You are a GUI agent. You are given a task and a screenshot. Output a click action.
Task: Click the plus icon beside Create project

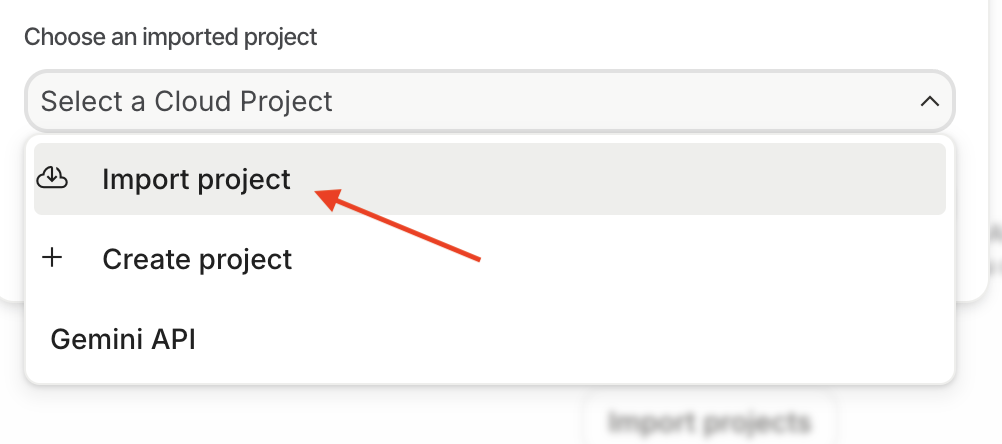52,258
